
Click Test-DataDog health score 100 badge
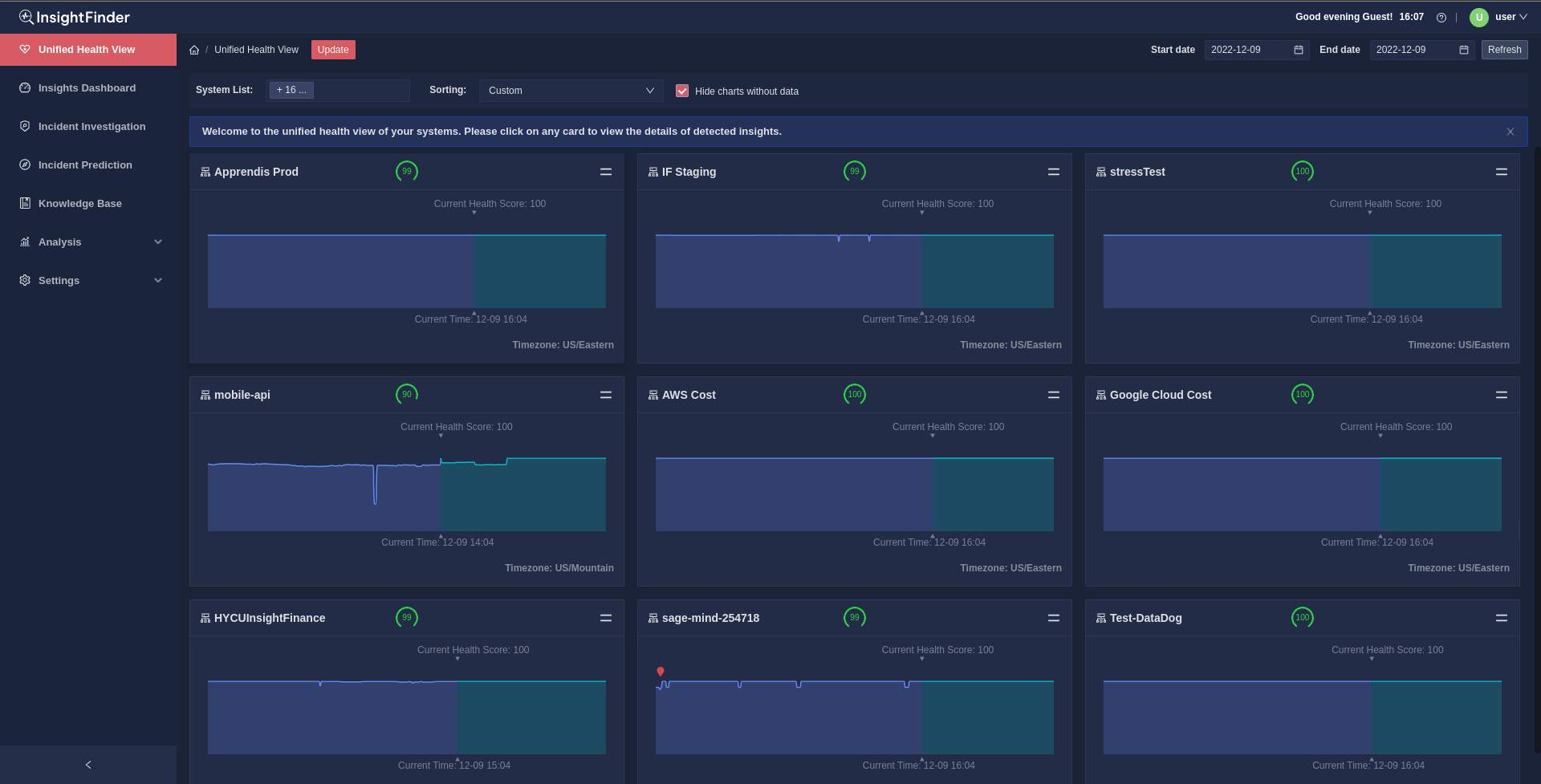point(1303,617)
